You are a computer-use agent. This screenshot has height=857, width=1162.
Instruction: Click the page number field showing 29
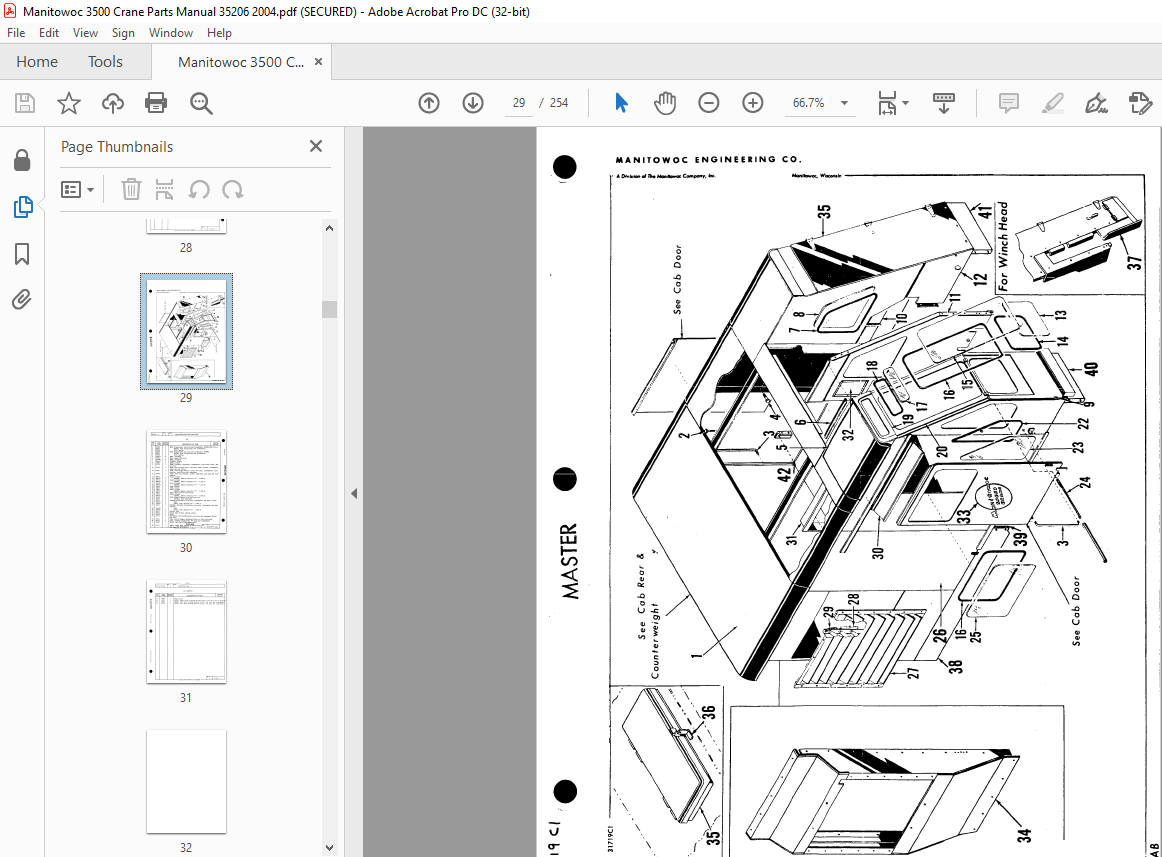click(519, 103)
